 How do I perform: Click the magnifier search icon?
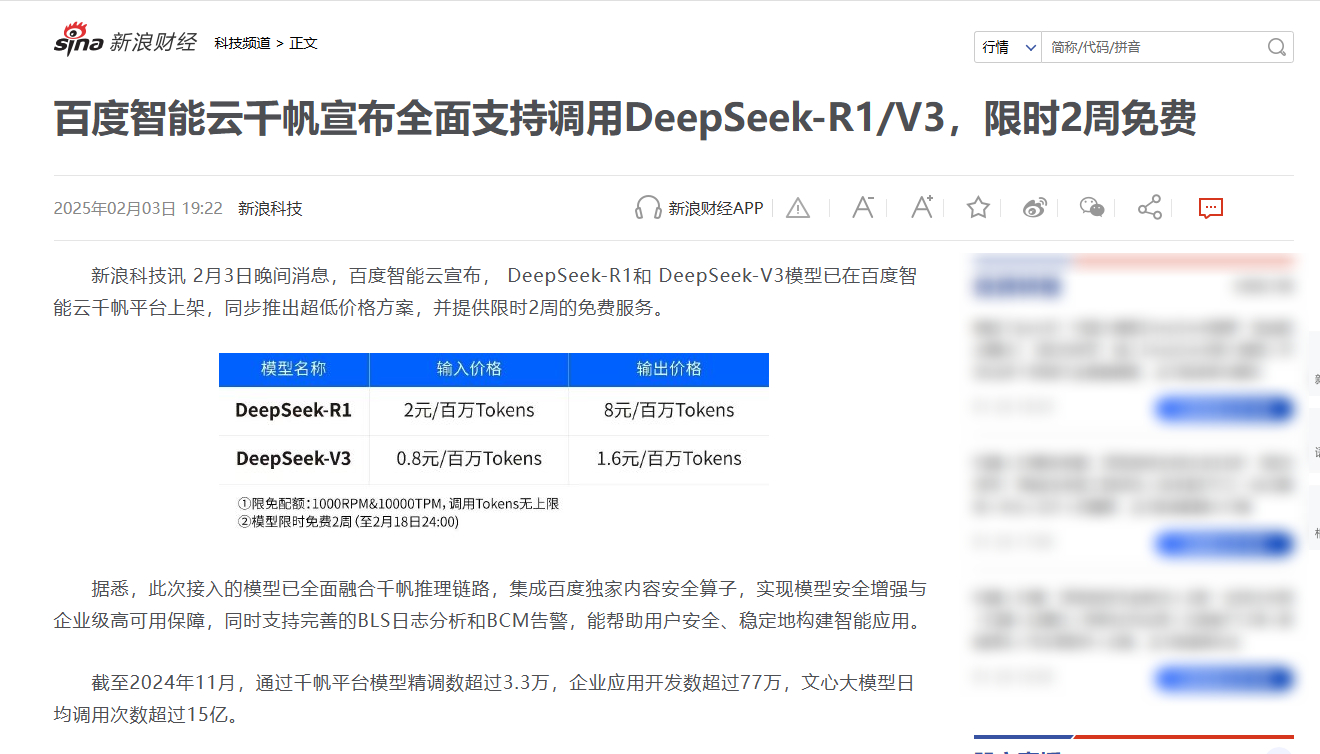click(x=1277, y=47)
